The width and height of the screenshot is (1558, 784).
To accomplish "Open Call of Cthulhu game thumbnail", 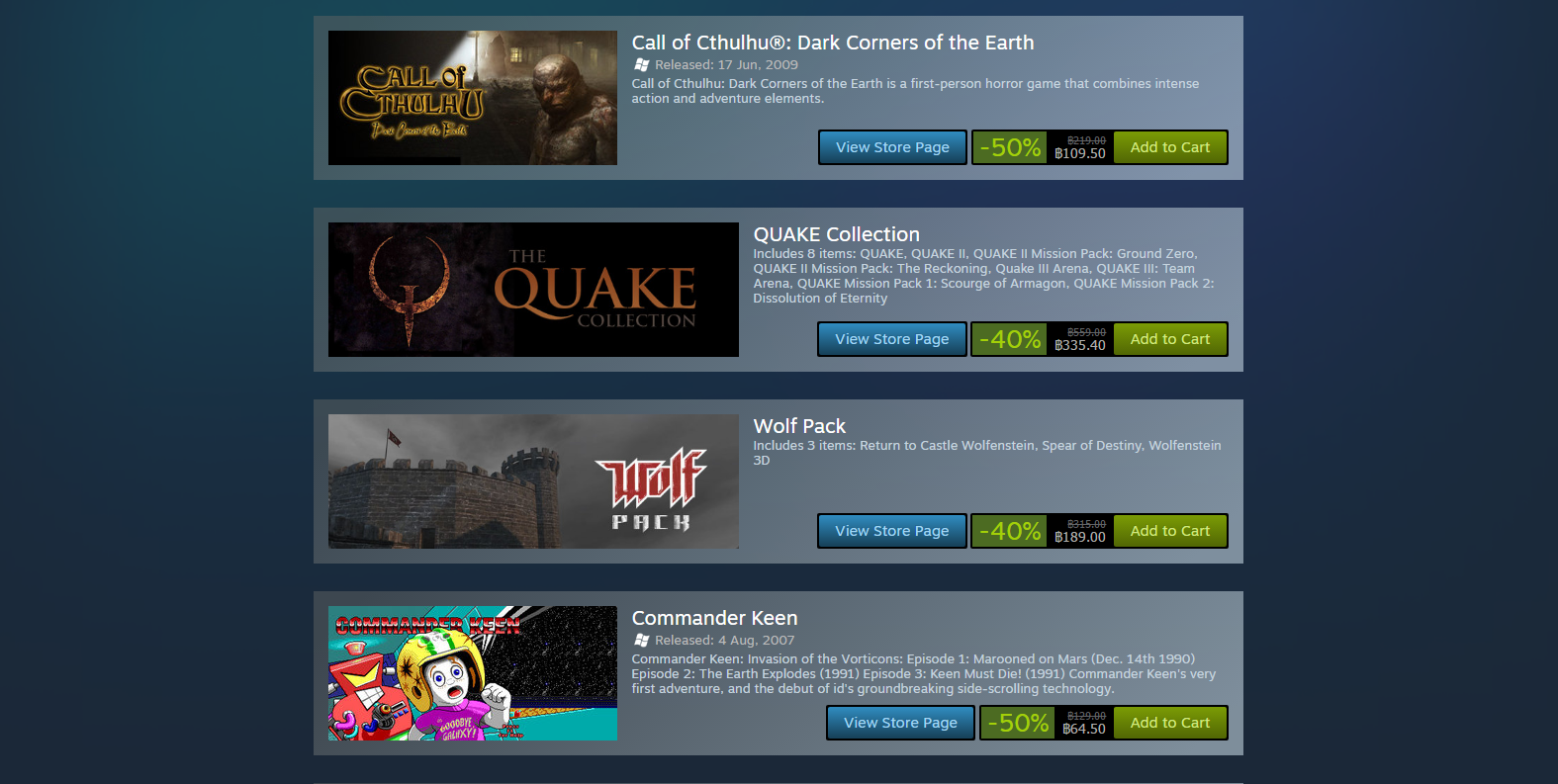I will point(473,98).
